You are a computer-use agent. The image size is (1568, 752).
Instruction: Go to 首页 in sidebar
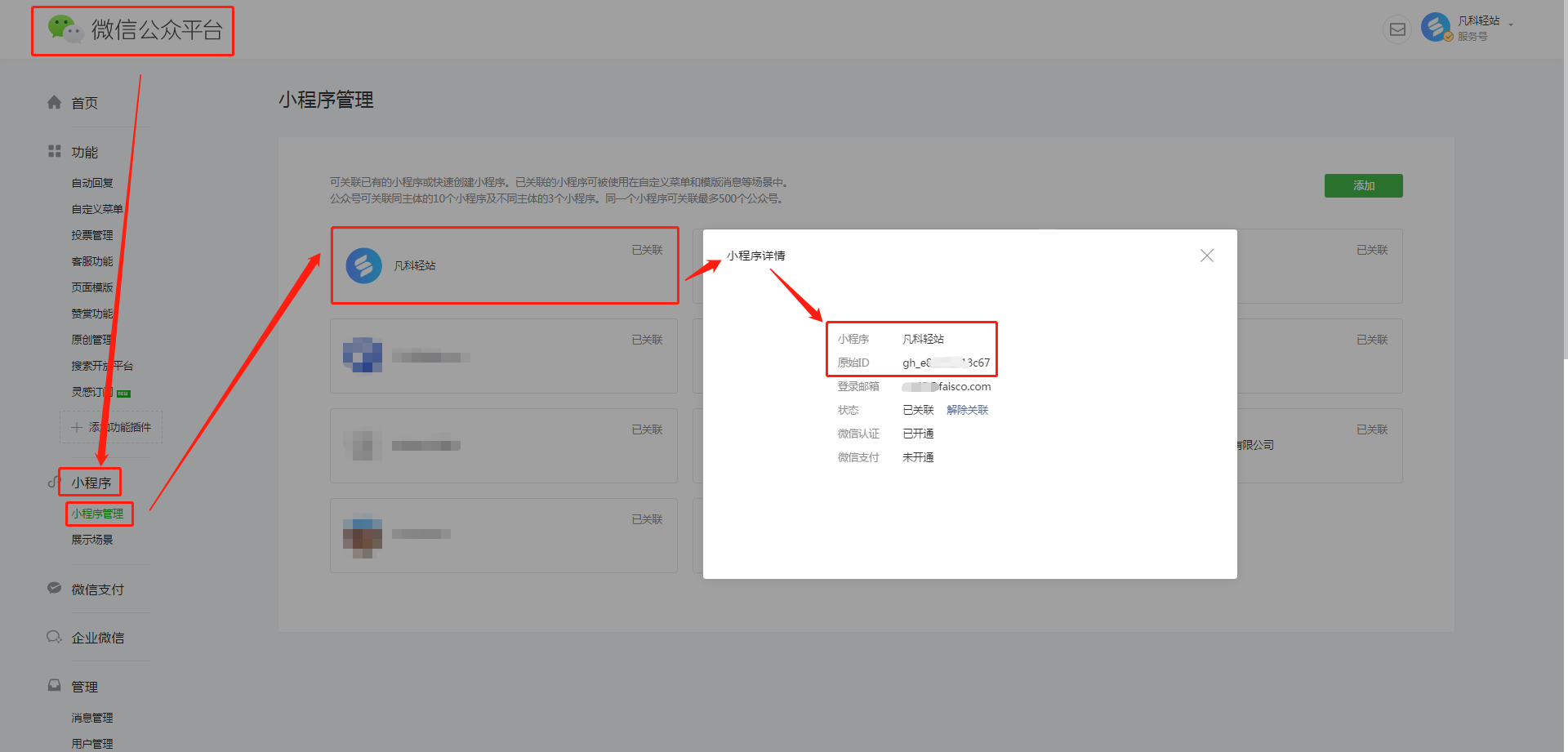point(84,103)
